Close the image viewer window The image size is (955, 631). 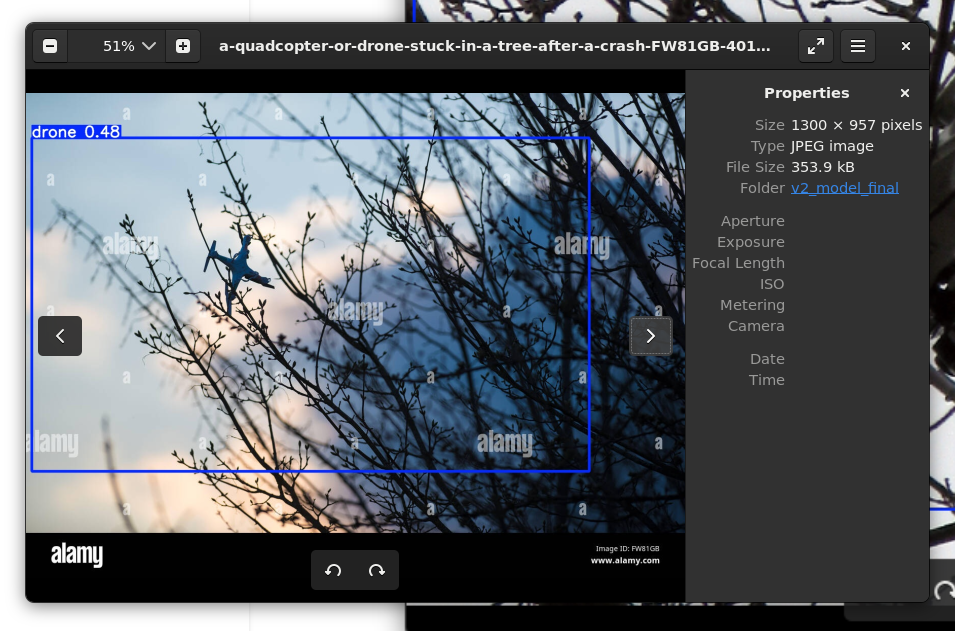coord(906,46)
